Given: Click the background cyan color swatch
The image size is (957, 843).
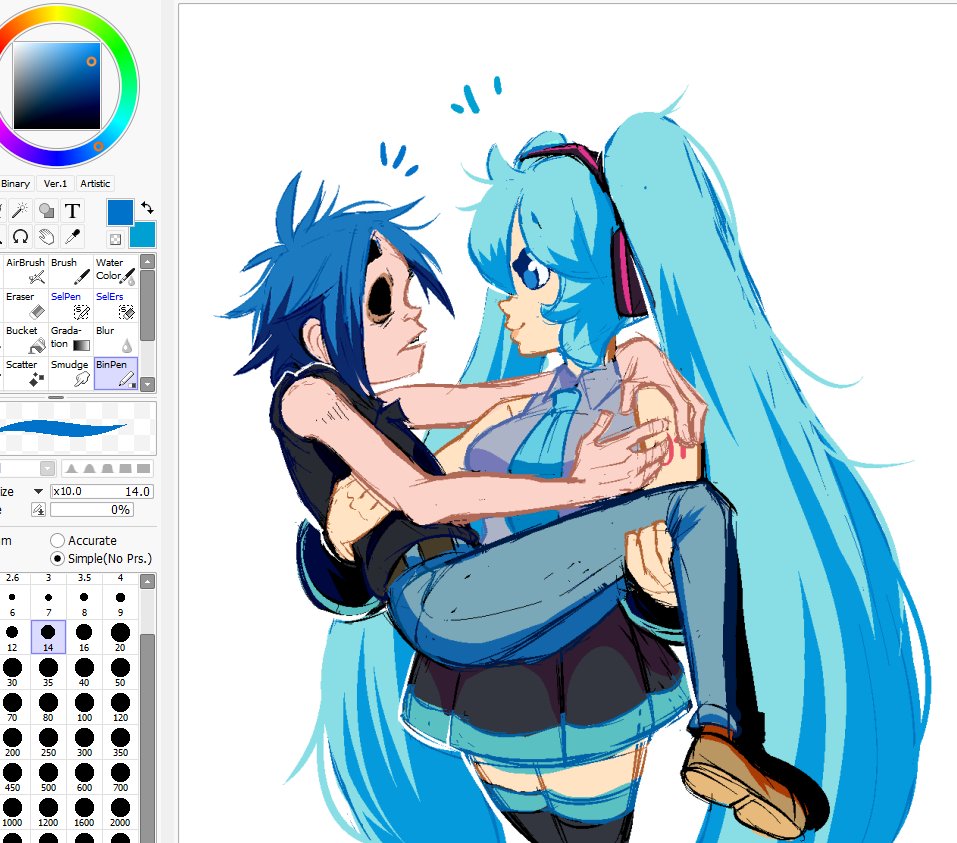Looking at the screenshot, I should 145,235.
